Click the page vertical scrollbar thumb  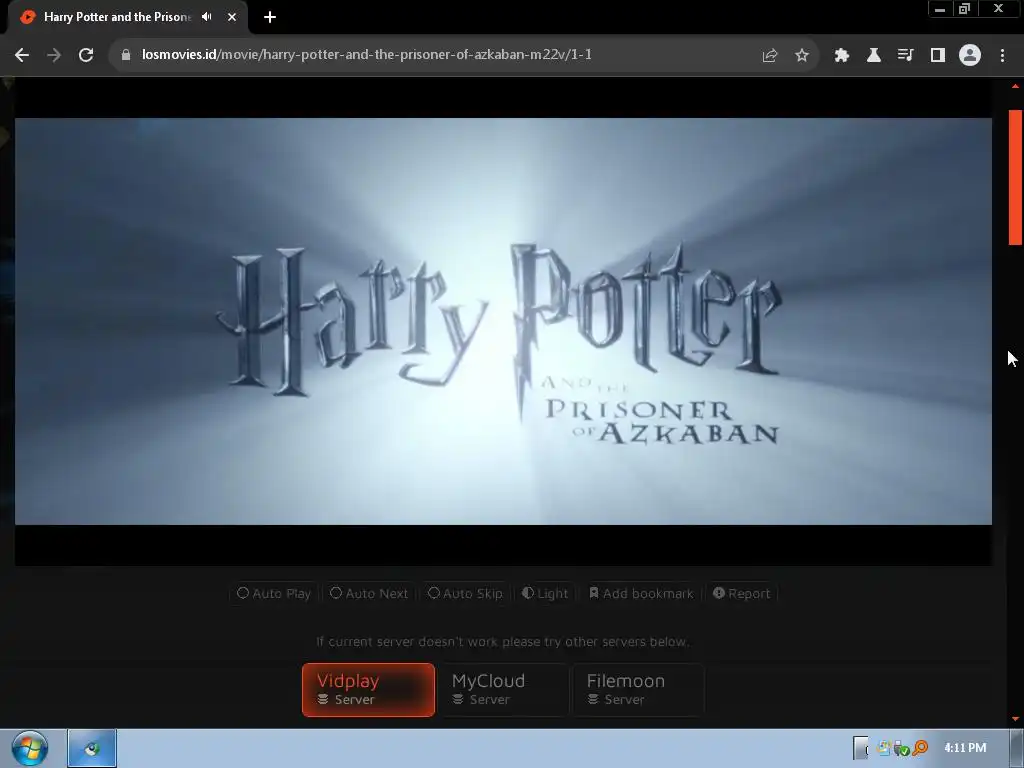[x=1015, y=178]
